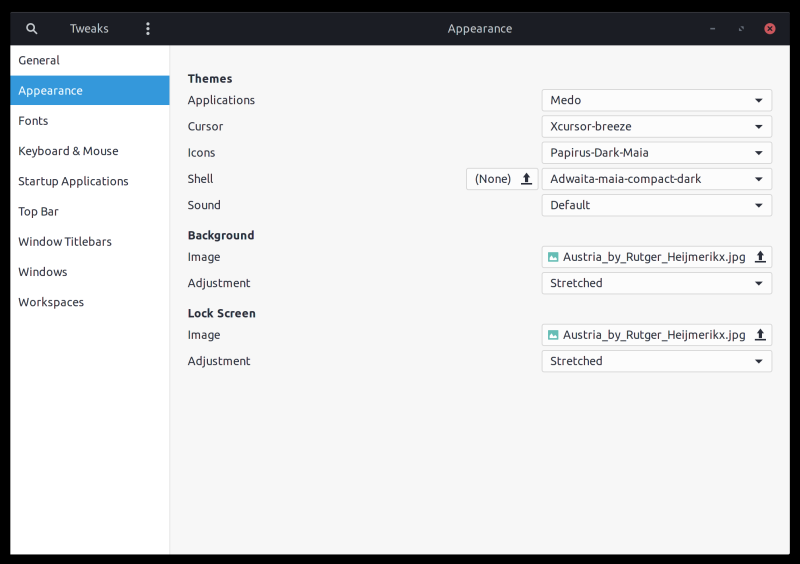Open the three-dot Tweaks menu
This screenshot has height=564, width=800.
(148, 29)
